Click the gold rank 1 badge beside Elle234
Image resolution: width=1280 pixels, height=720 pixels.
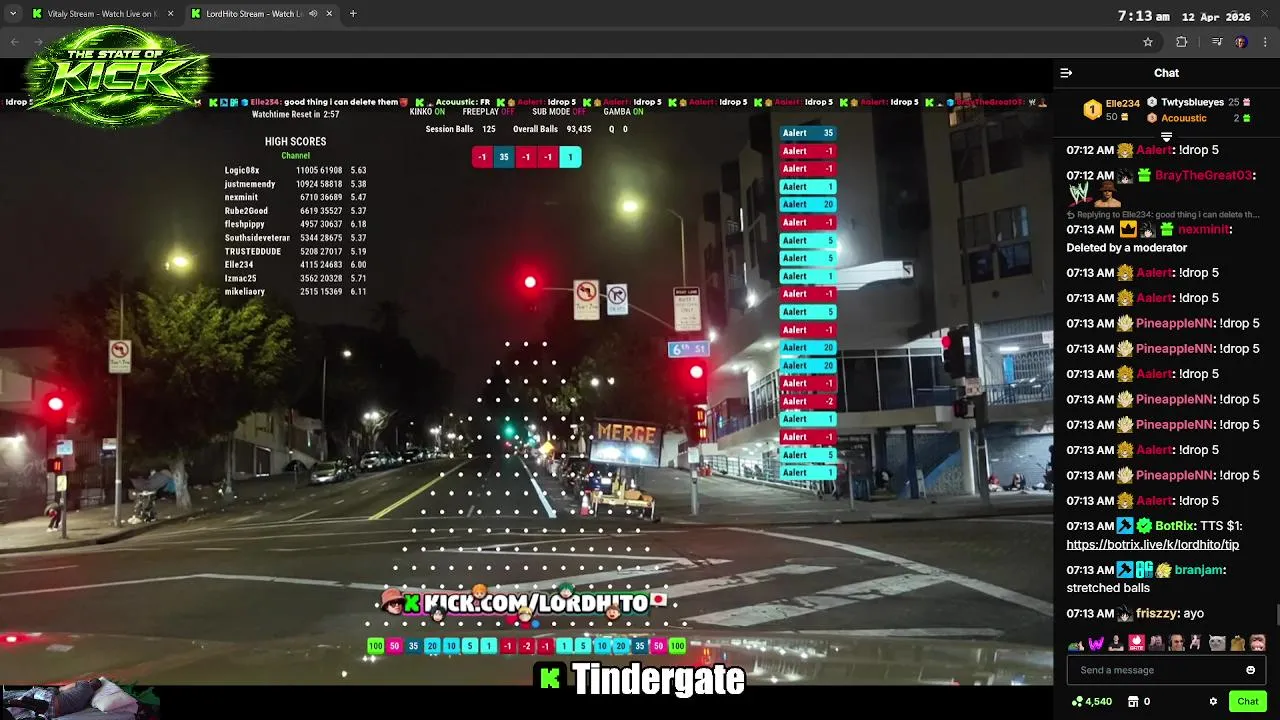click(1092, 110)
